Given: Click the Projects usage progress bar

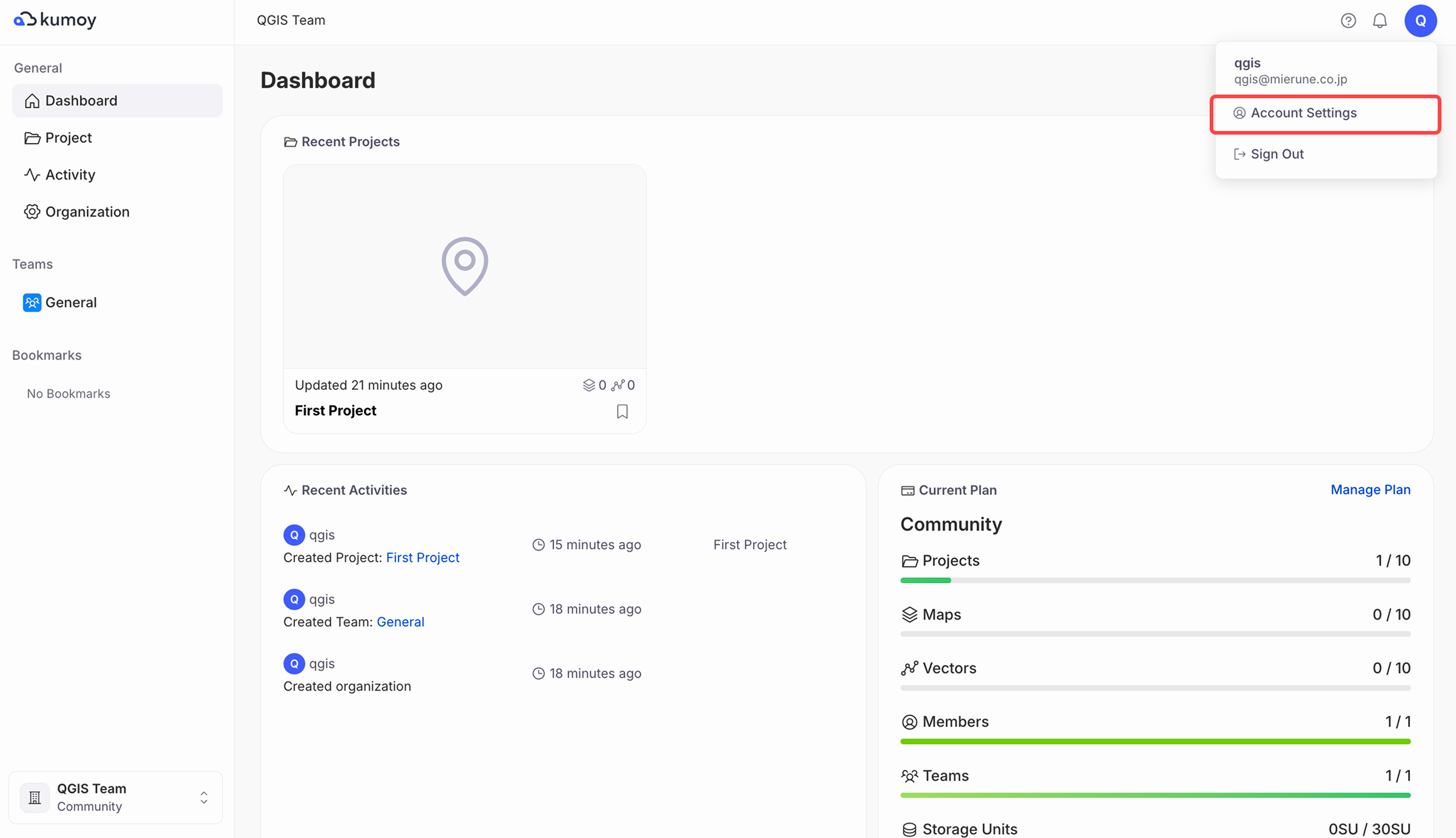Looking at the screenshot, I should coord(1155,580).
